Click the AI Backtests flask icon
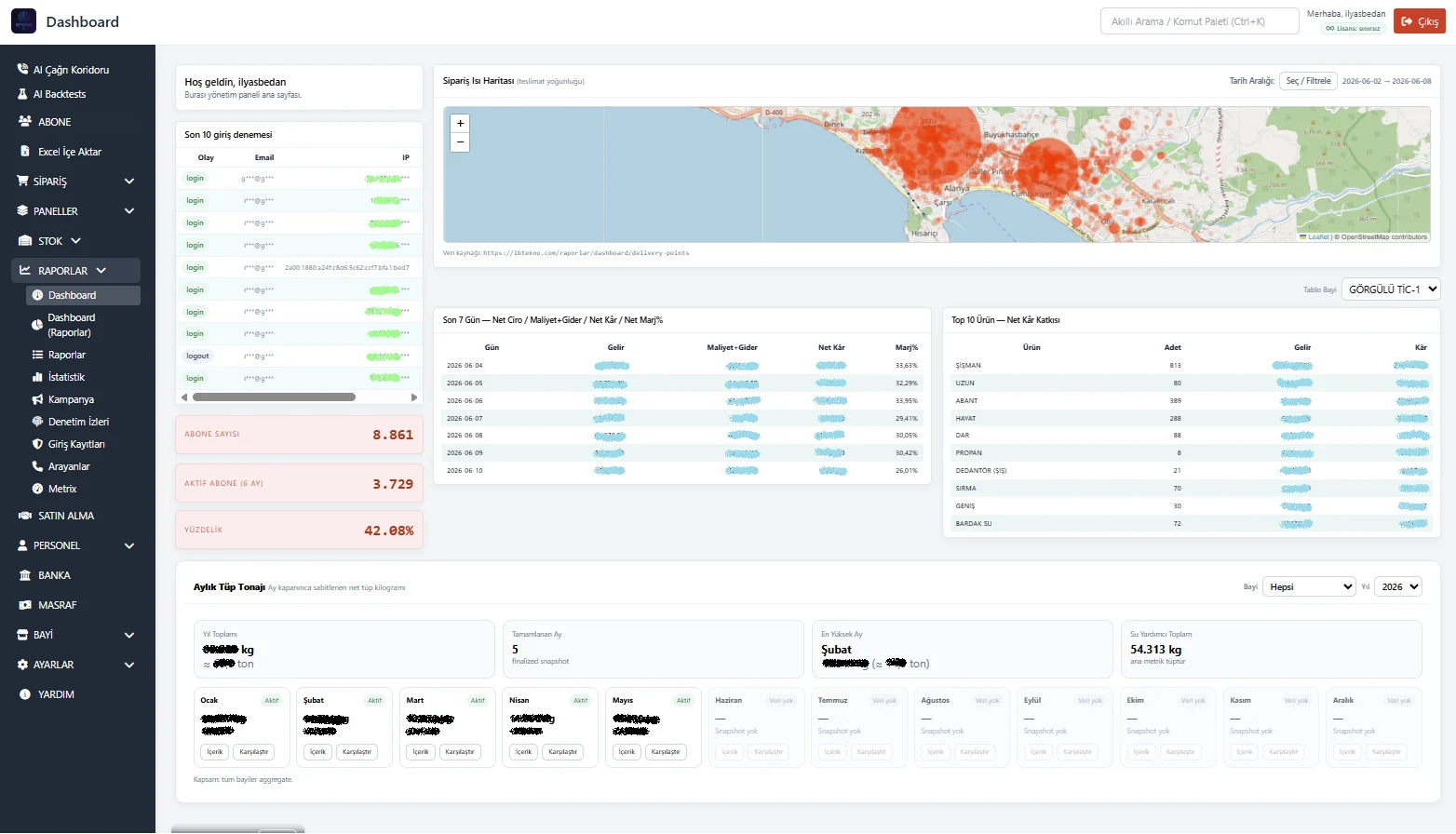This screenshot has width=1456, height=834. 22,94
